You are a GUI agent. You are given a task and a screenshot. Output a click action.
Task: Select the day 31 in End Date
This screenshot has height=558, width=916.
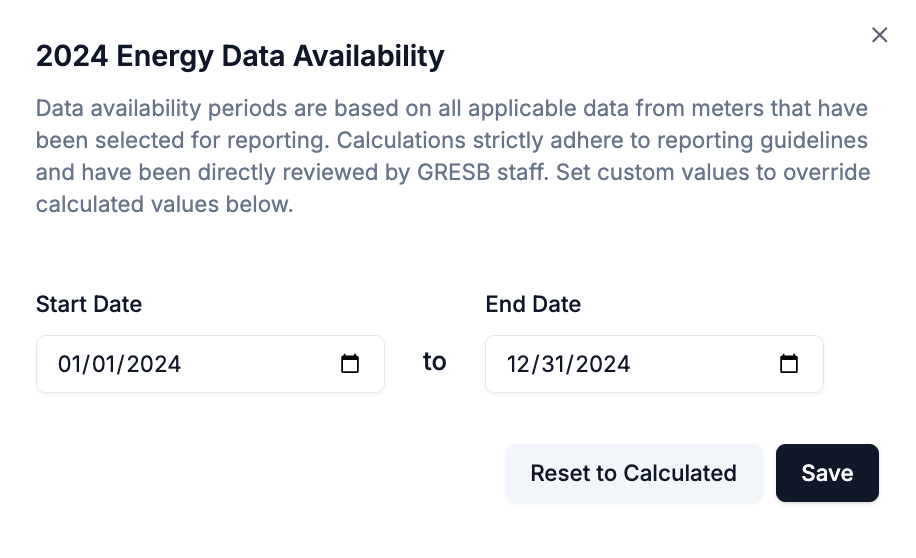[x=553, y=364]
